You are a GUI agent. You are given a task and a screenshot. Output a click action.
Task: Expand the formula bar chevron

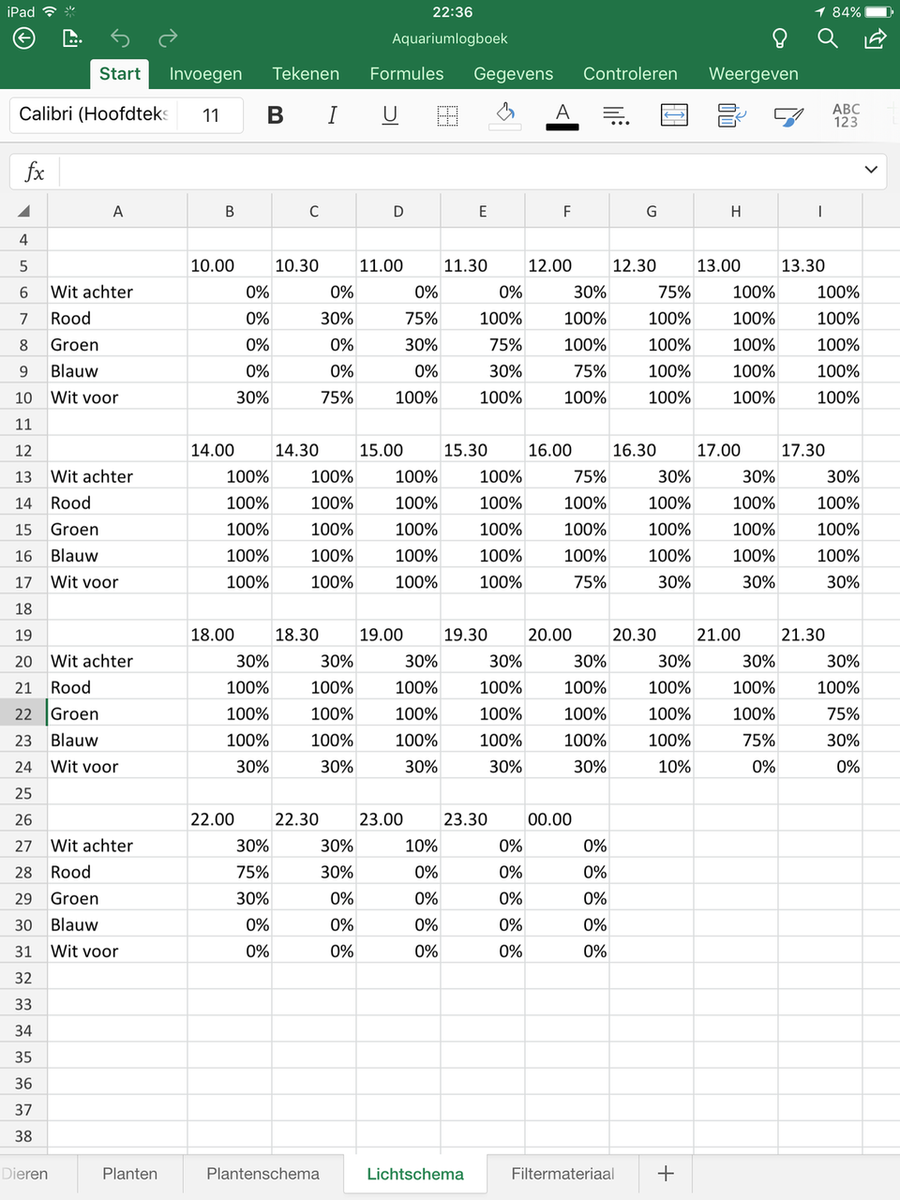coord(870,171)
